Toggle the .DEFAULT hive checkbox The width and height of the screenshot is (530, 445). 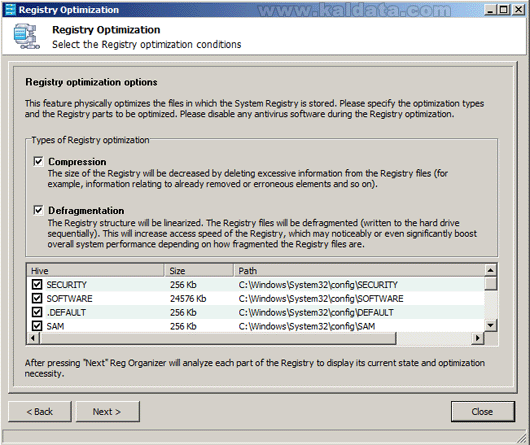coord(37,312)
